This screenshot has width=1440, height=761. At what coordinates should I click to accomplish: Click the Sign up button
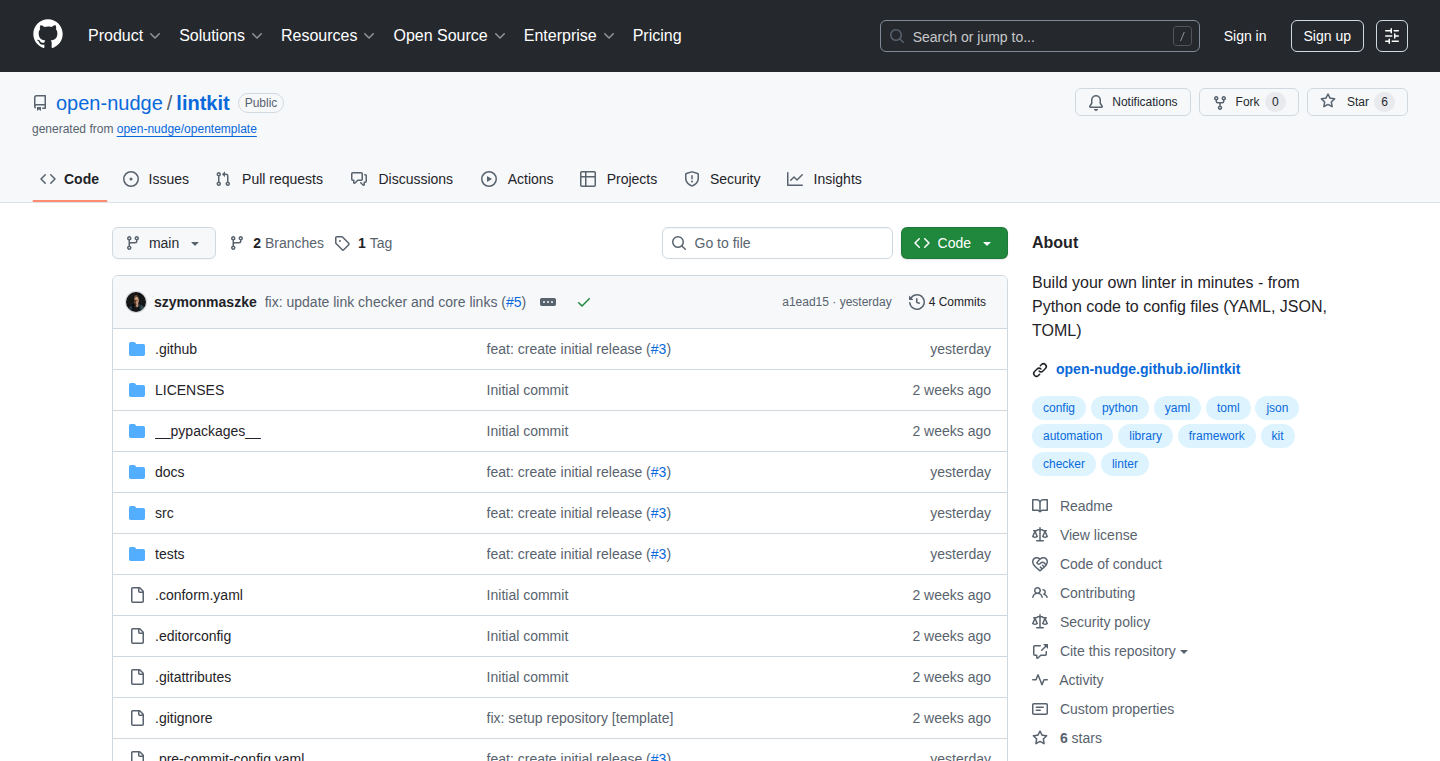[1327, 36]
